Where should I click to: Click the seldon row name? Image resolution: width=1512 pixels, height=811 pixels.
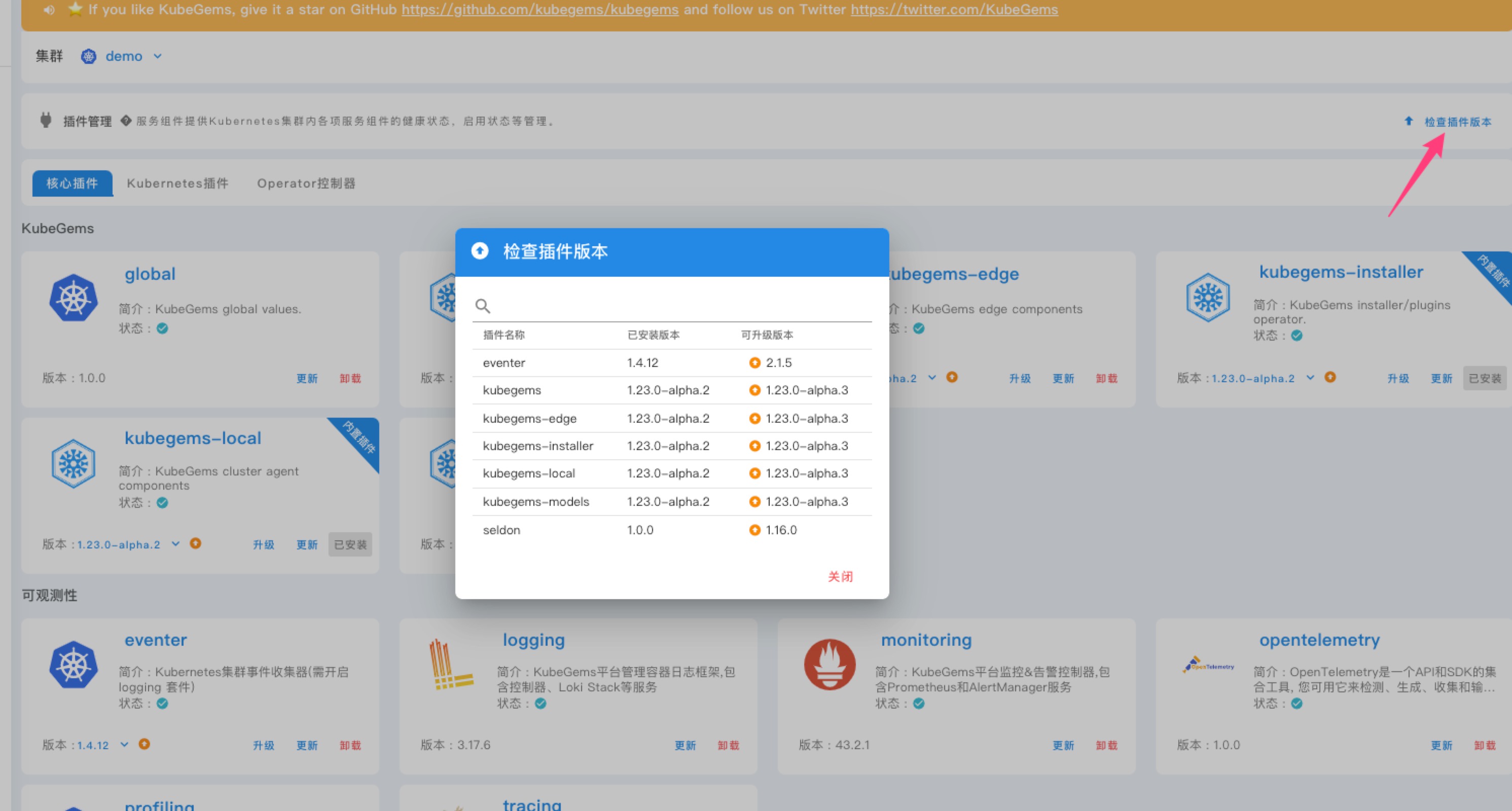pyautogui.click(x=501, y=530)
